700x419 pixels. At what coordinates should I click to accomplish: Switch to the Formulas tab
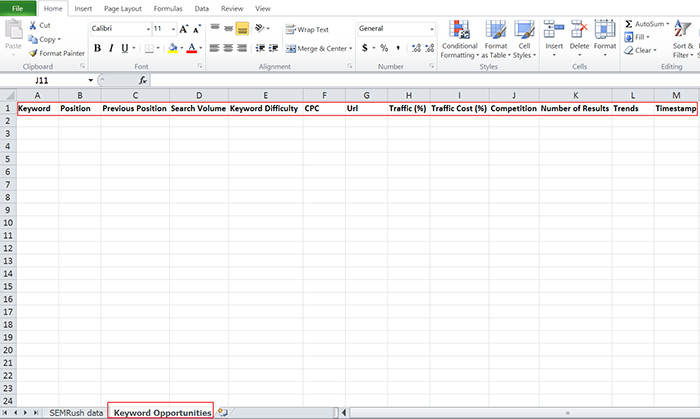coord(168,8)
